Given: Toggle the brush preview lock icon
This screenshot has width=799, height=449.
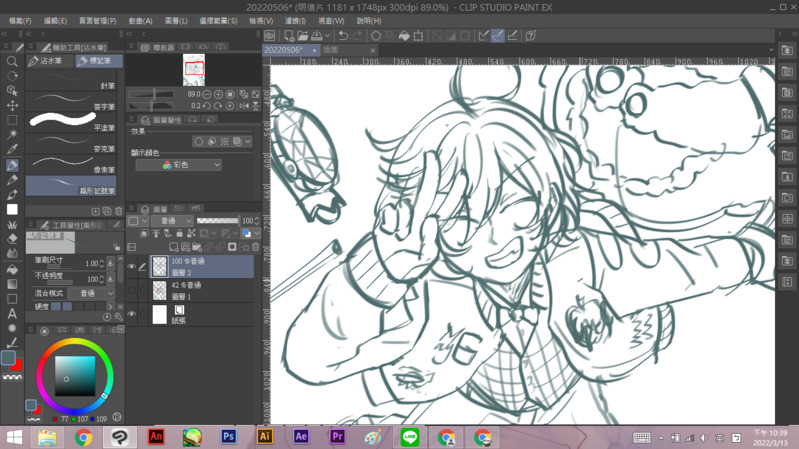Looking at the screenshot, I should (117, 247).
